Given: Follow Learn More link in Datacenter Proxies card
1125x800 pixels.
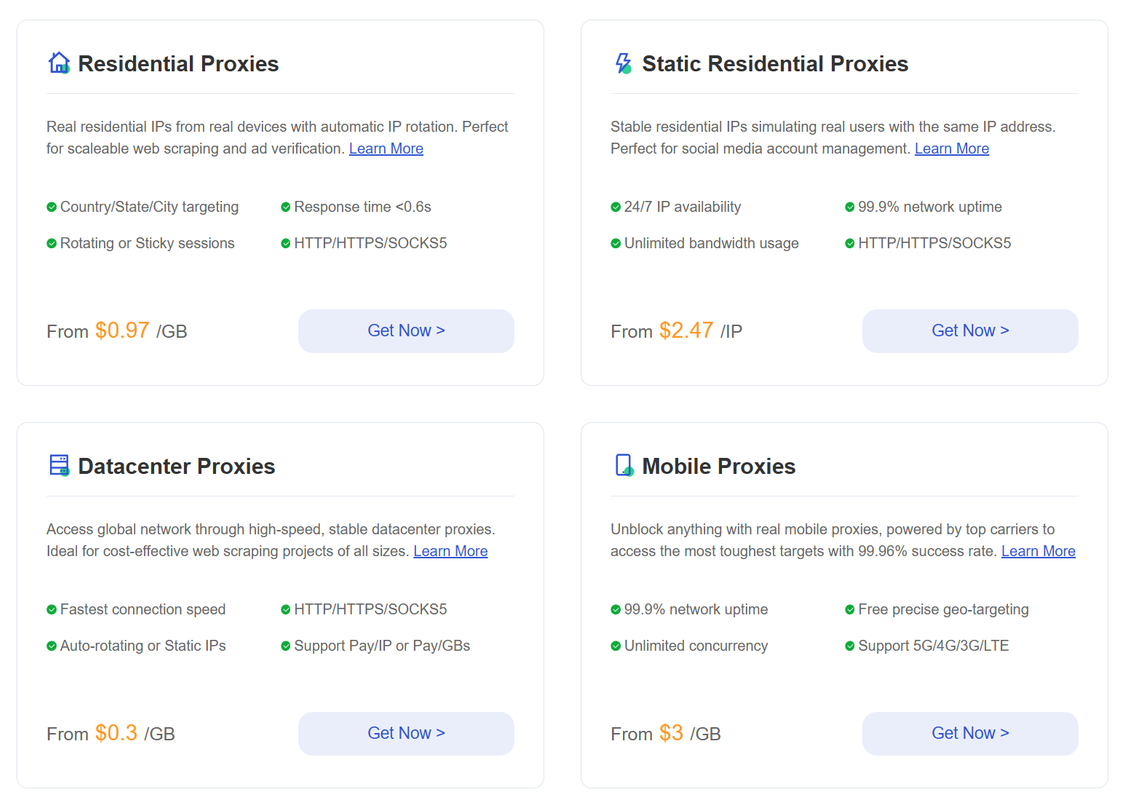Looking at the screenshot, I should click(450, 551).
